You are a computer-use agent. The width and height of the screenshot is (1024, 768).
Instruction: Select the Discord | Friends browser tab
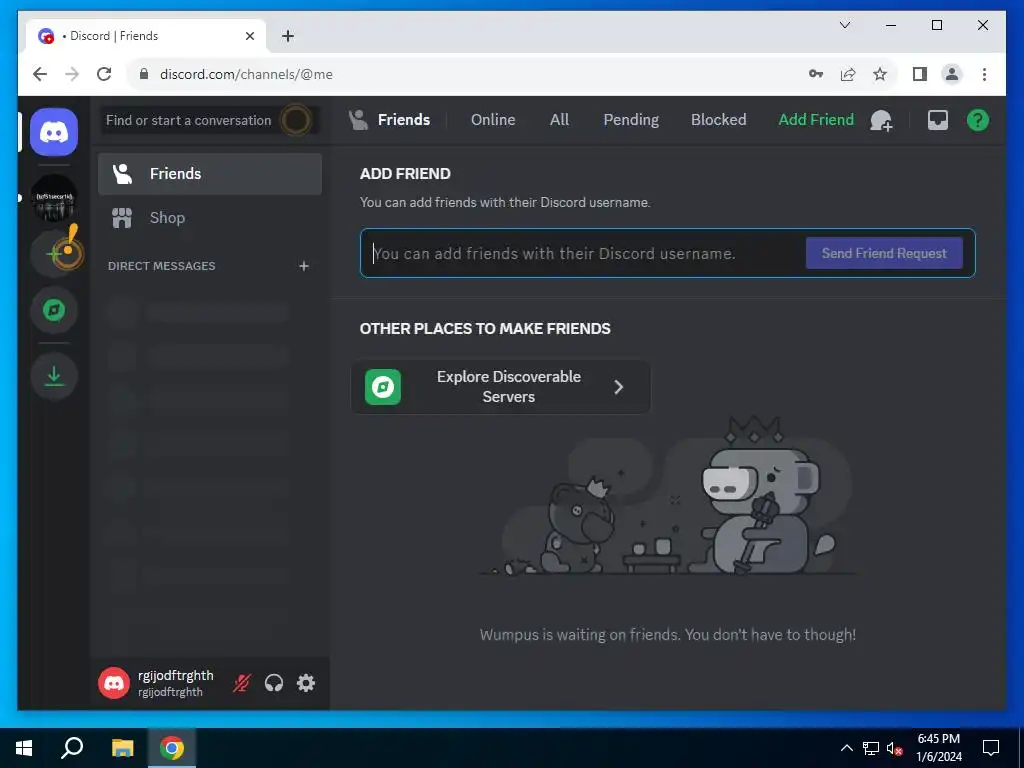click(x=146, y=36)
